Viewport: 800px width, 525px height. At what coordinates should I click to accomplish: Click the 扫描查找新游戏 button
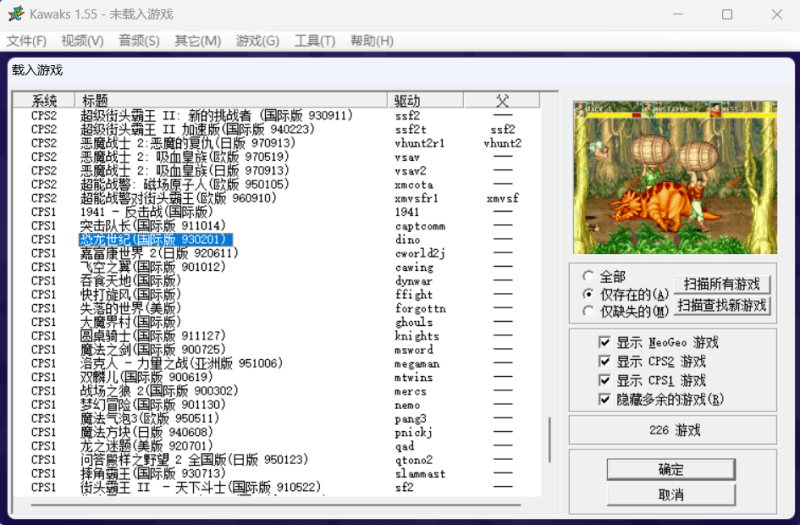[x=722, y=306]
